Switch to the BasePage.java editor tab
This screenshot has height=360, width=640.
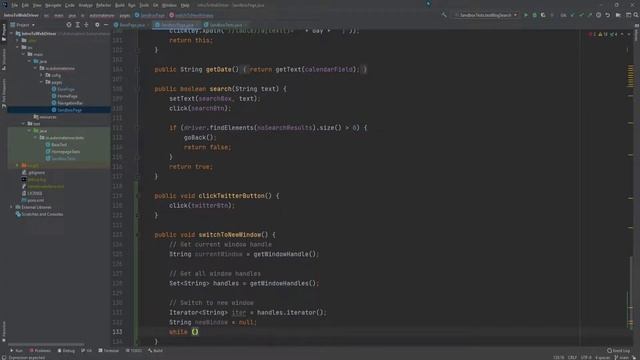coord(131,25)
